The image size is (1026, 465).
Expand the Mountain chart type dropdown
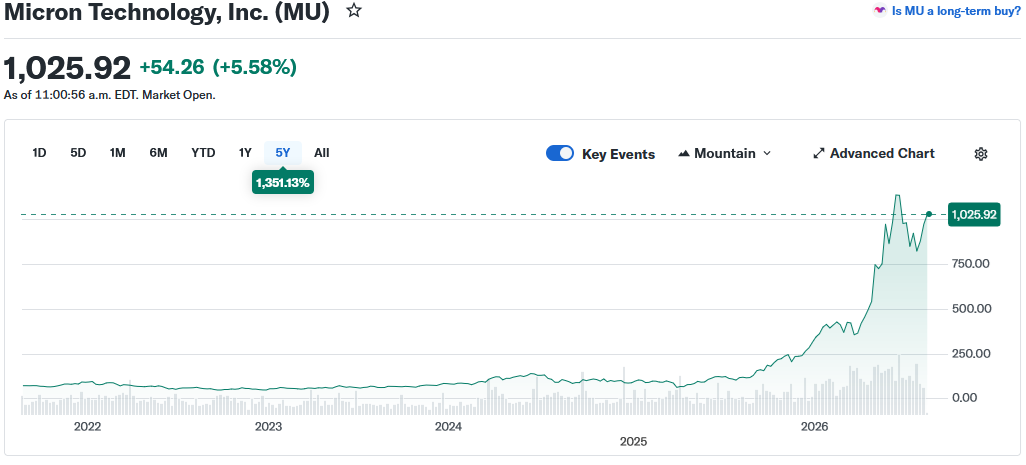click(725, 154)
